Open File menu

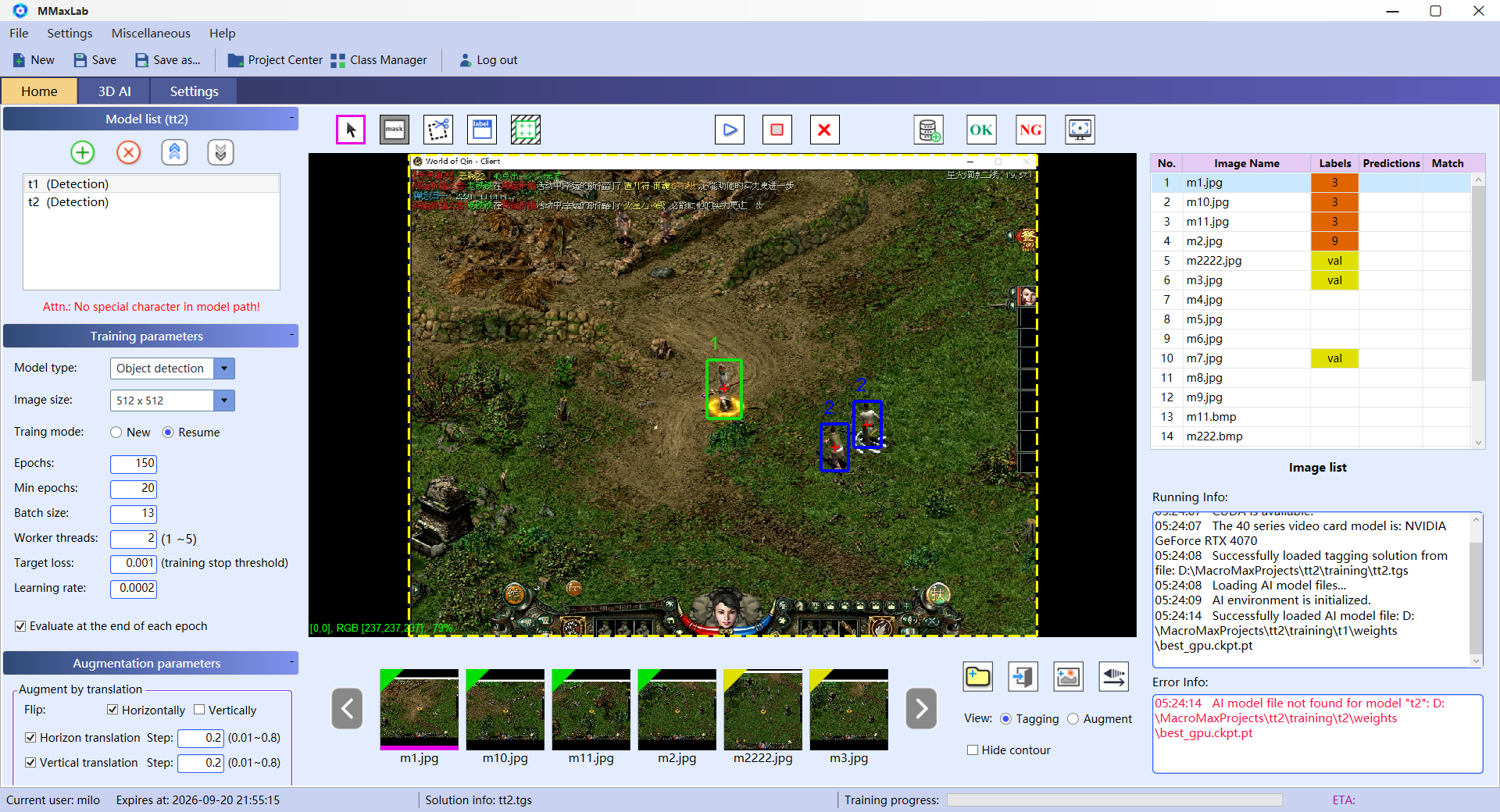(19, 33)
